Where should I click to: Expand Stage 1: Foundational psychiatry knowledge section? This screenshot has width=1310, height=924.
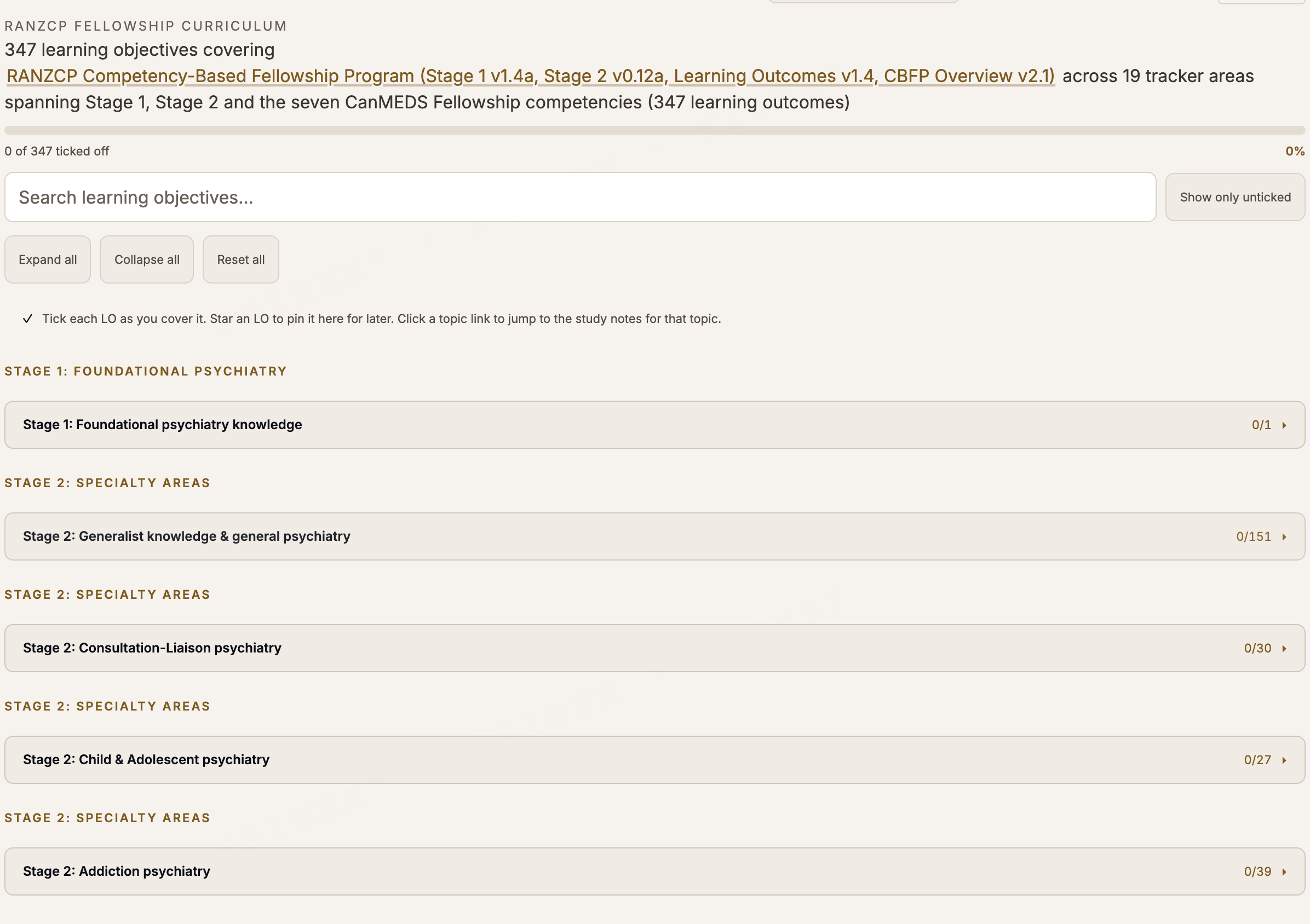pos(654,425)
